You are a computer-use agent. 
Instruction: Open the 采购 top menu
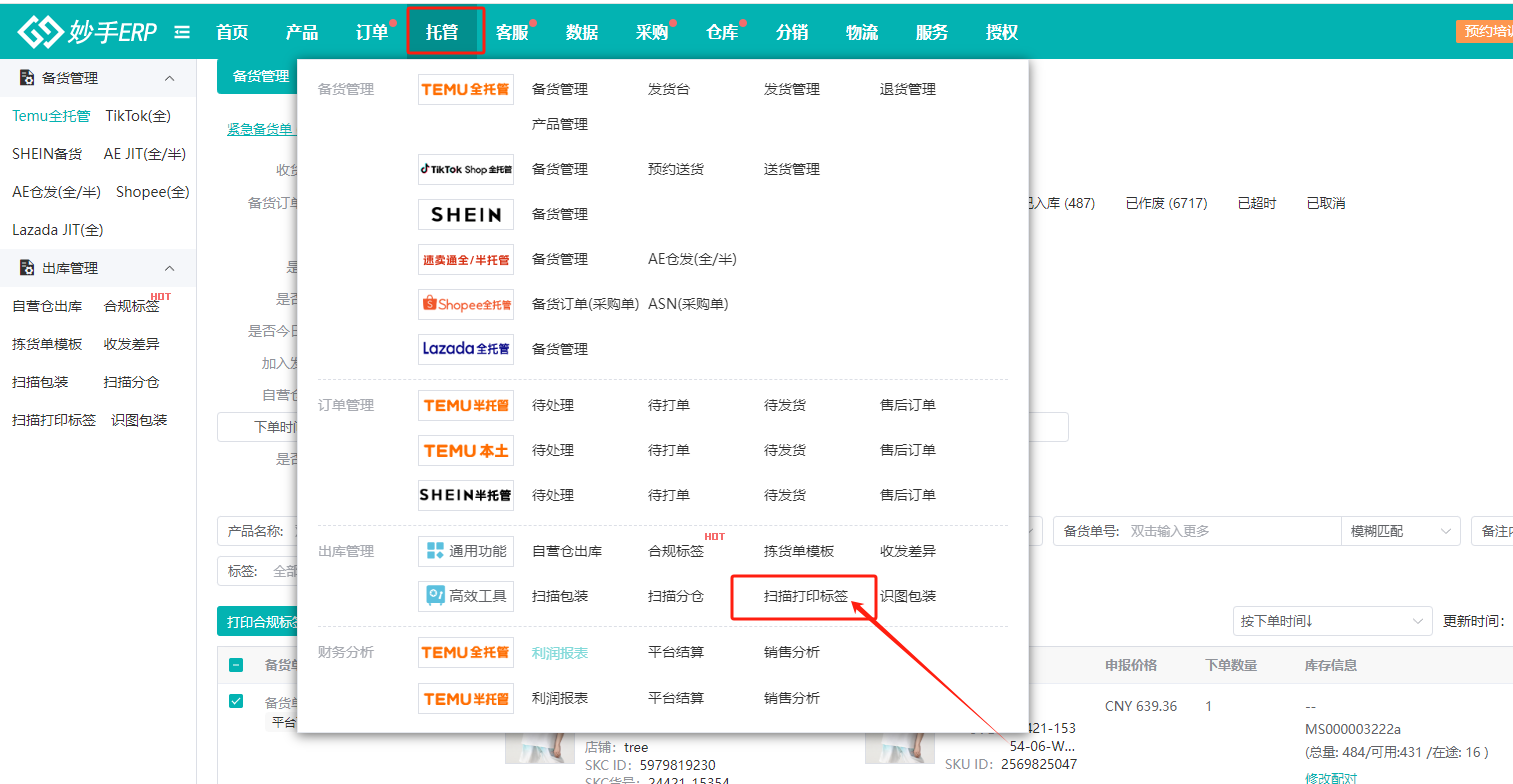(652, 32)
